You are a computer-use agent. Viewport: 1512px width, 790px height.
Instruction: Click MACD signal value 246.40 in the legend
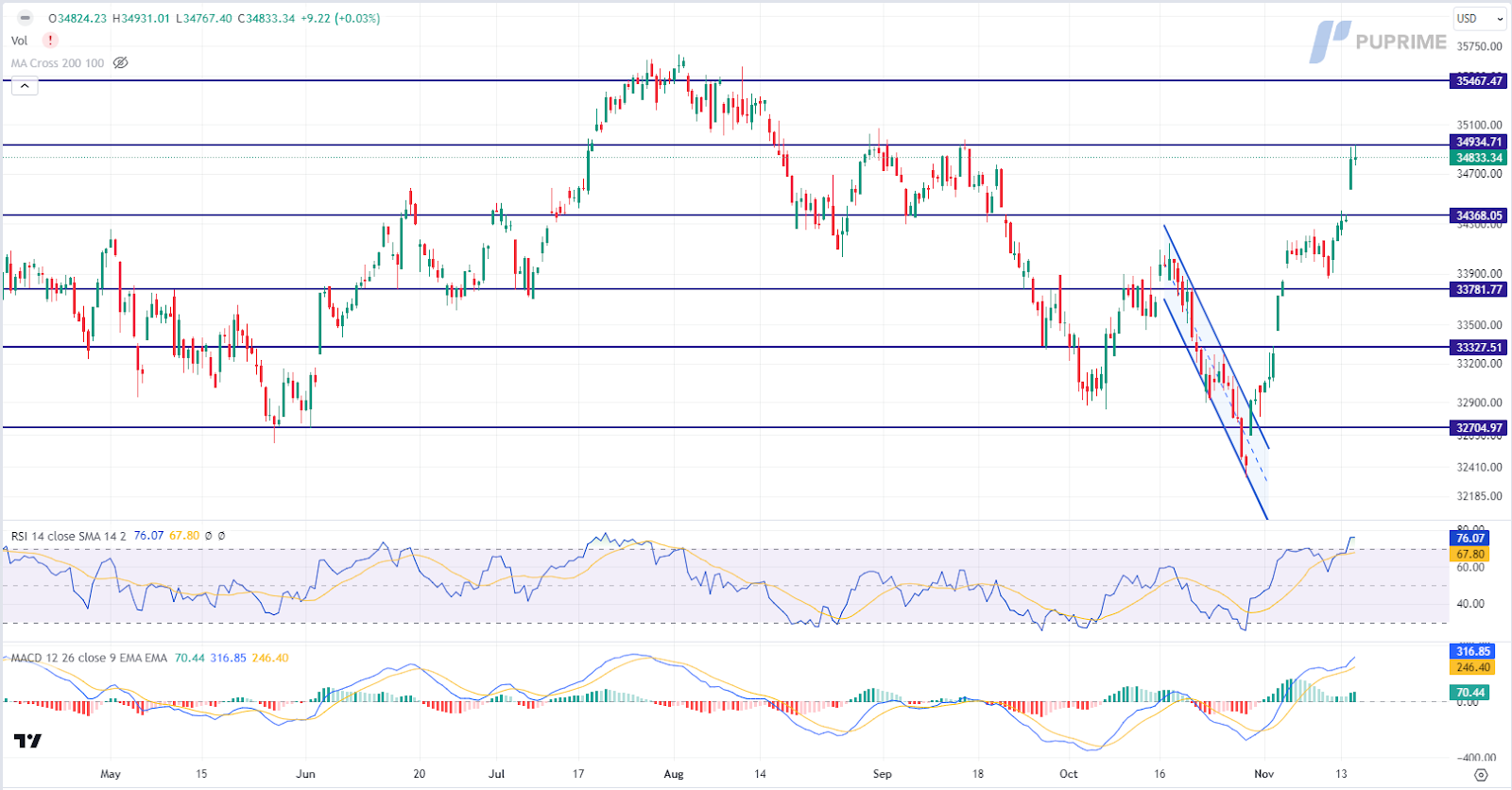click(270, 658)
